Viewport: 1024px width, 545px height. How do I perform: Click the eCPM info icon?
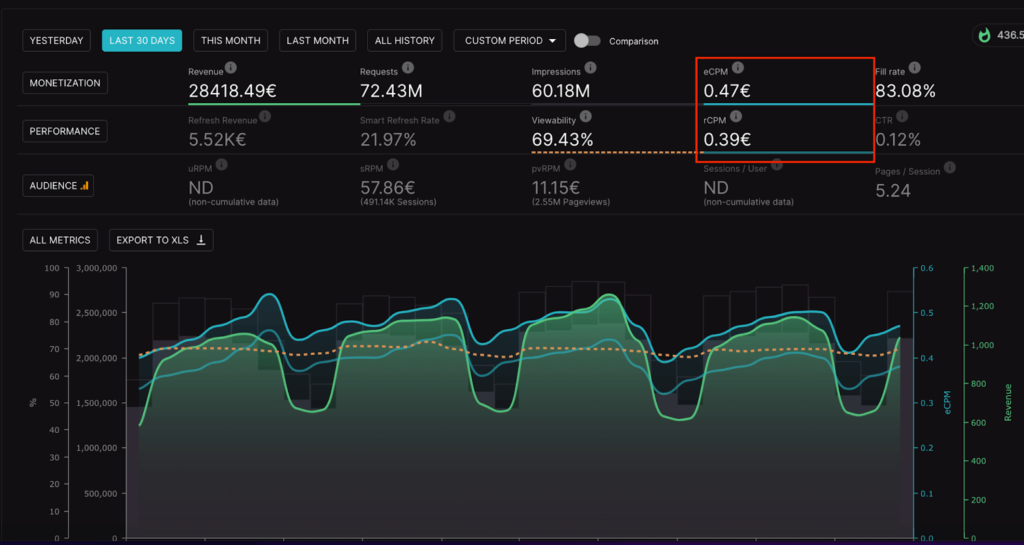click(738, 68)
